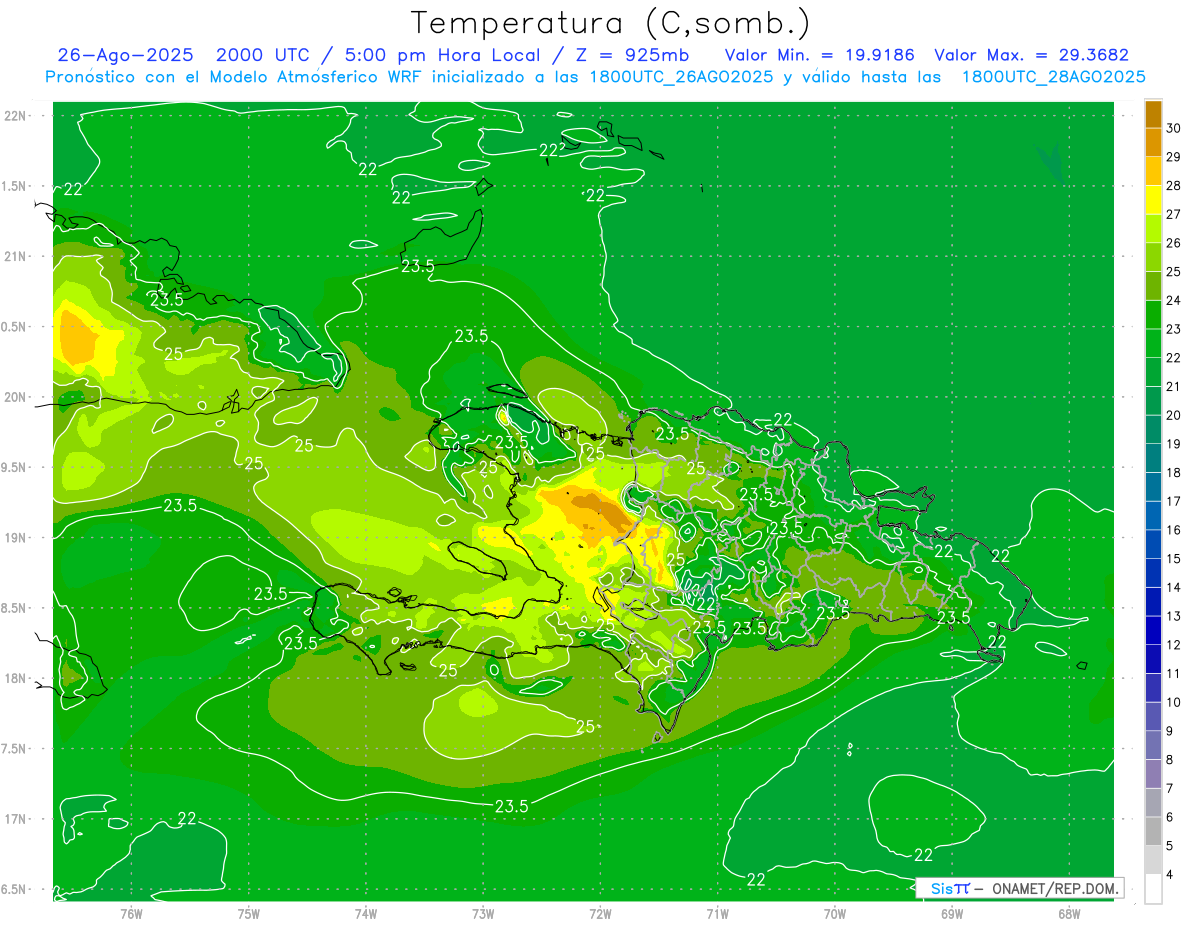Select the date text '26-Ago-2025'
This screenshot has height=927, width=1200.
click(125, 55)
